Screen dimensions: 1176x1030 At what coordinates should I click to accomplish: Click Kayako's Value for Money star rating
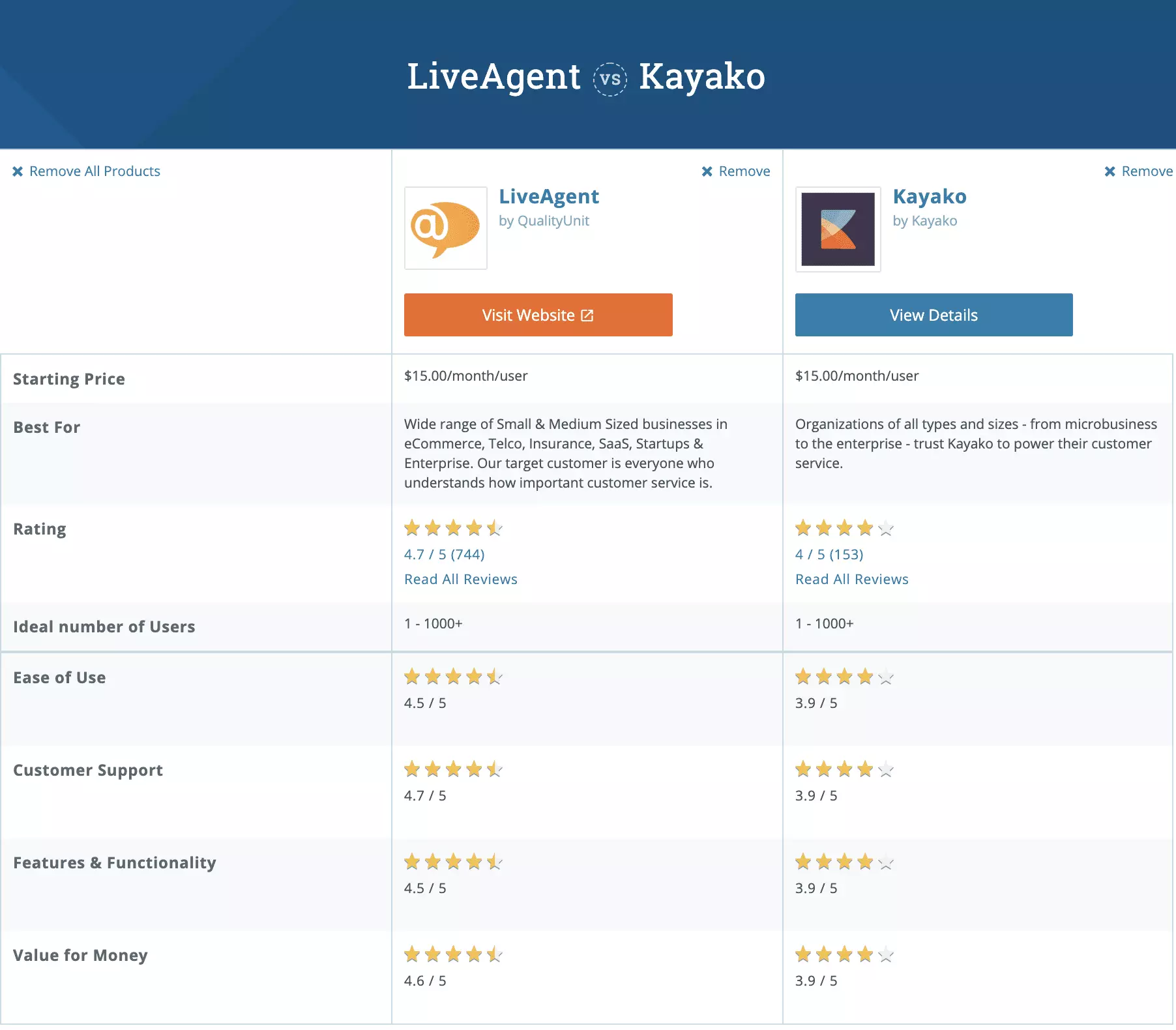(x=843, y=954)
